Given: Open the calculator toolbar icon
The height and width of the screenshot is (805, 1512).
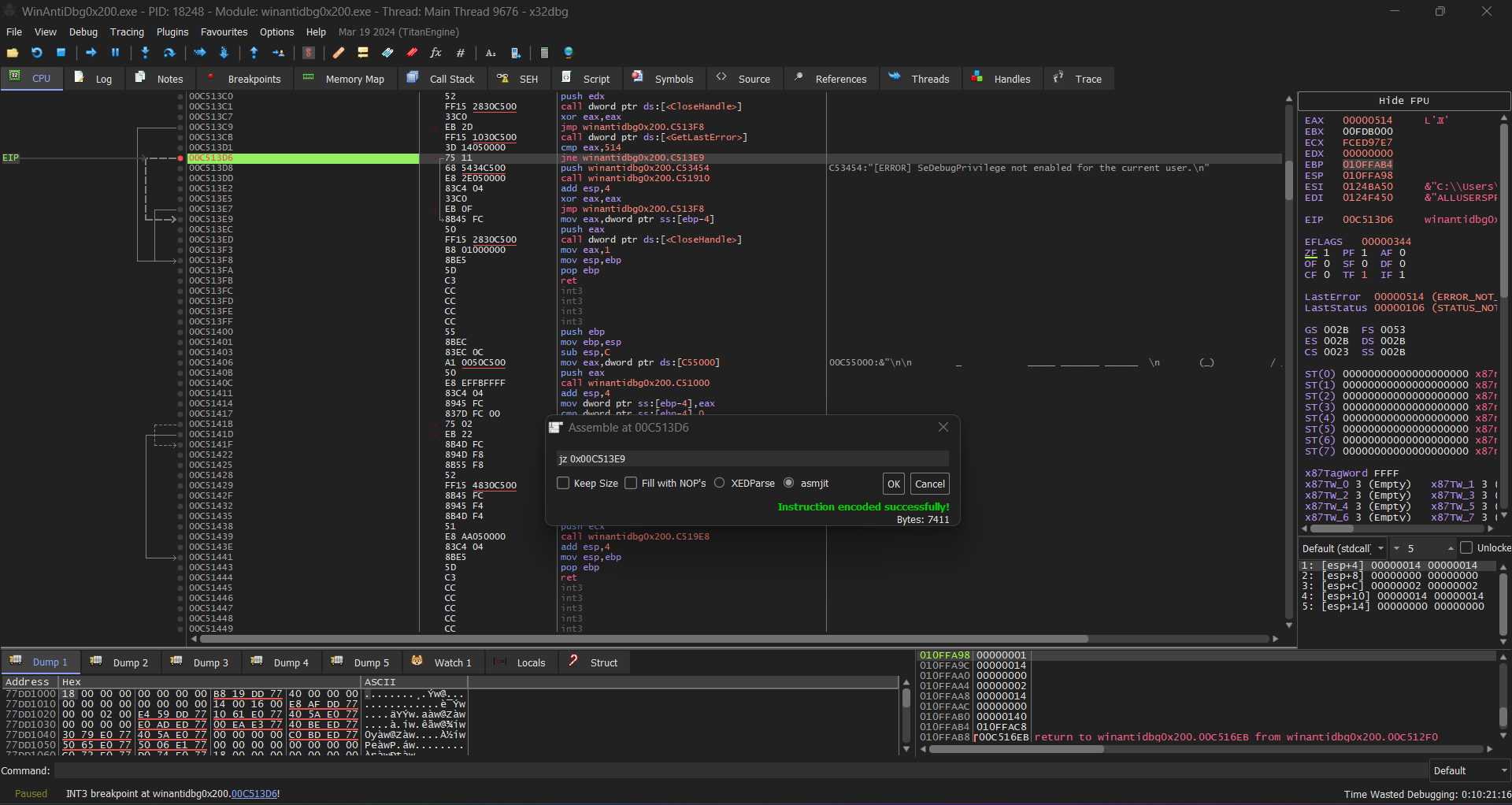Looking at the screenshot, I should click(x=544, y=53).
